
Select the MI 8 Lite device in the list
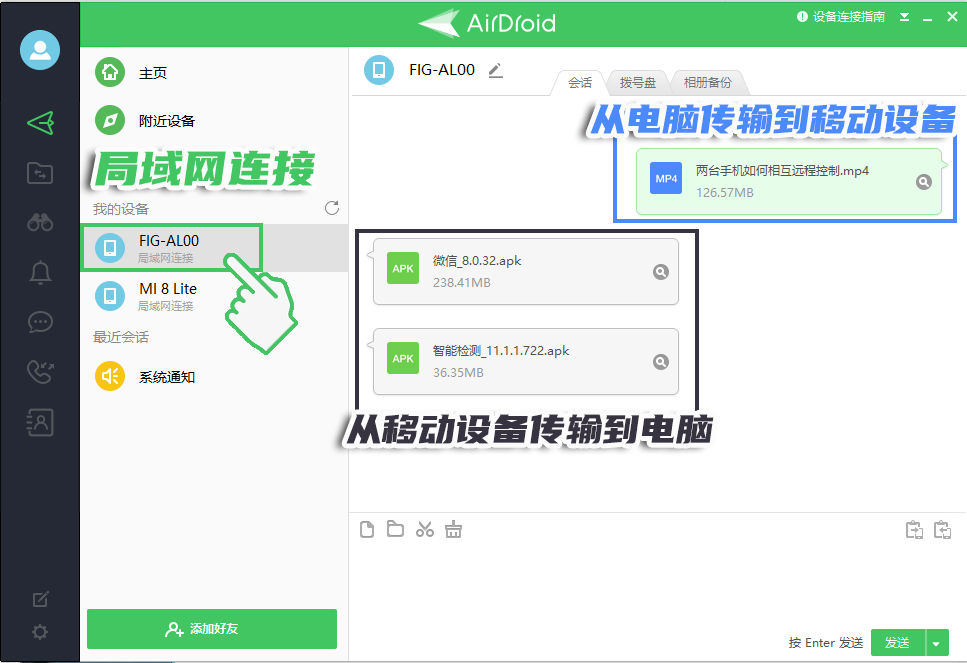[170, 296]
